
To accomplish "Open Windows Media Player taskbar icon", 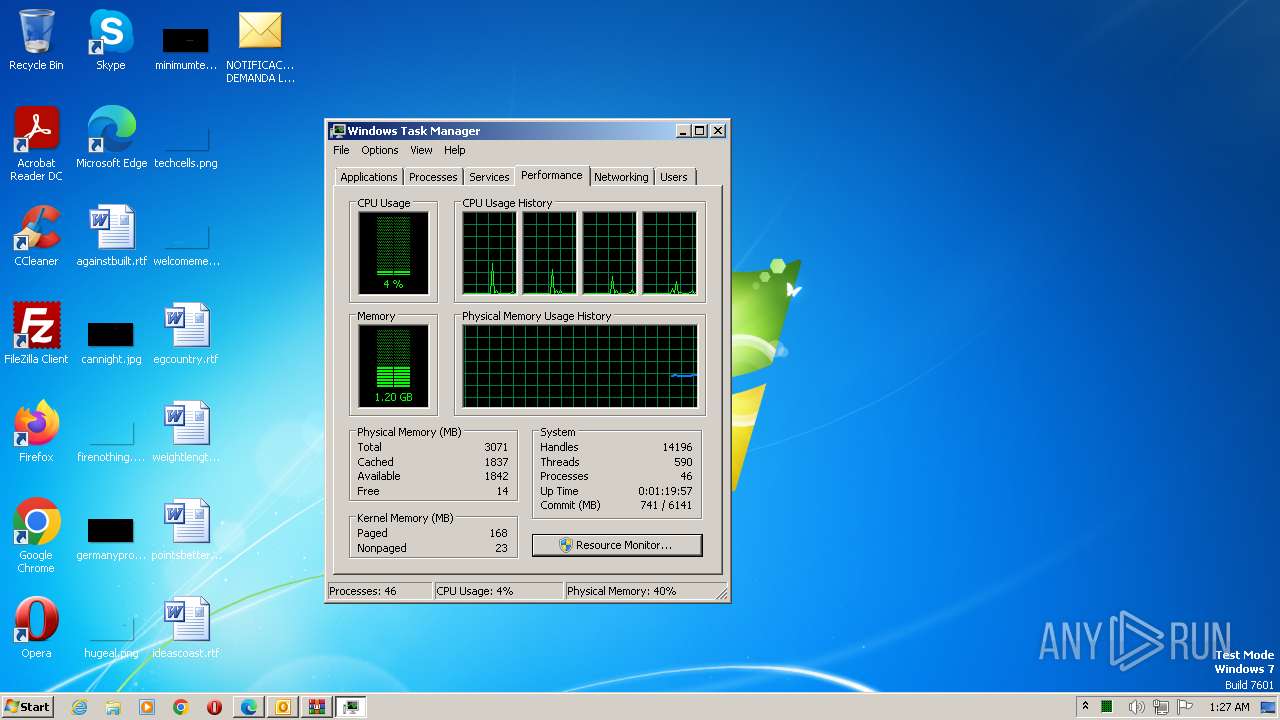I will coord(147,707).
